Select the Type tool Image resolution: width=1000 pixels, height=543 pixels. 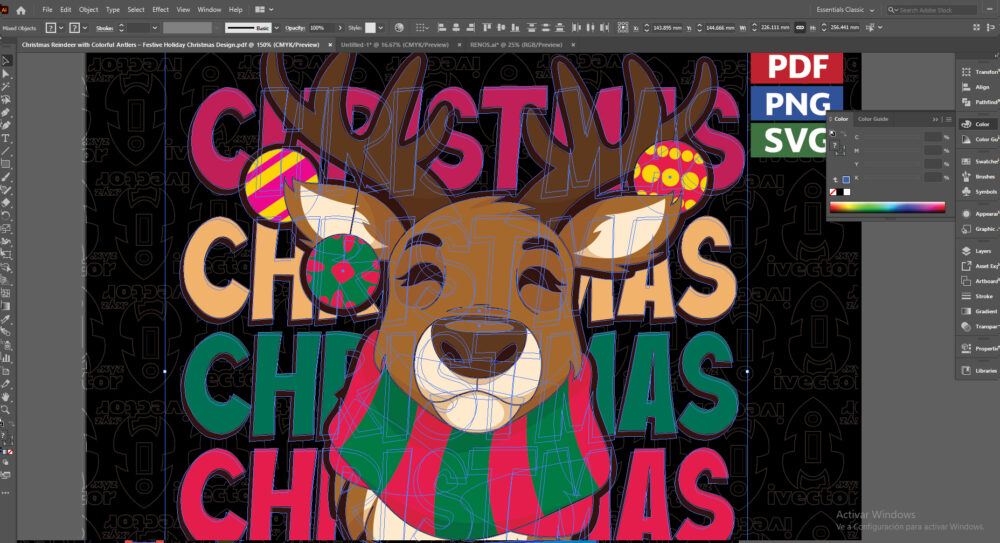pyautogui.click(x=6, y=138)
